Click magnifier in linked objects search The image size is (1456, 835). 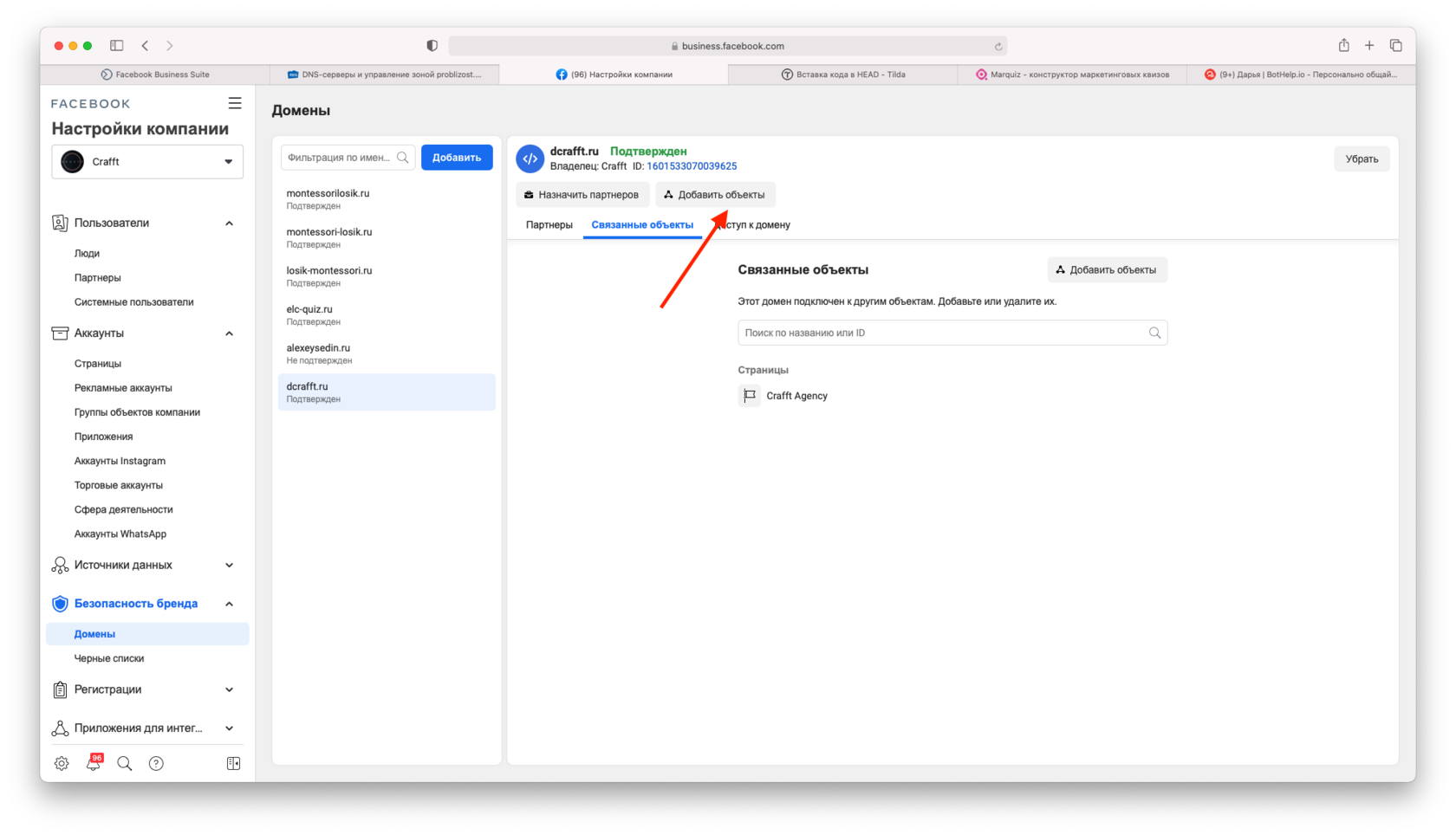[x=1154, y=333]
